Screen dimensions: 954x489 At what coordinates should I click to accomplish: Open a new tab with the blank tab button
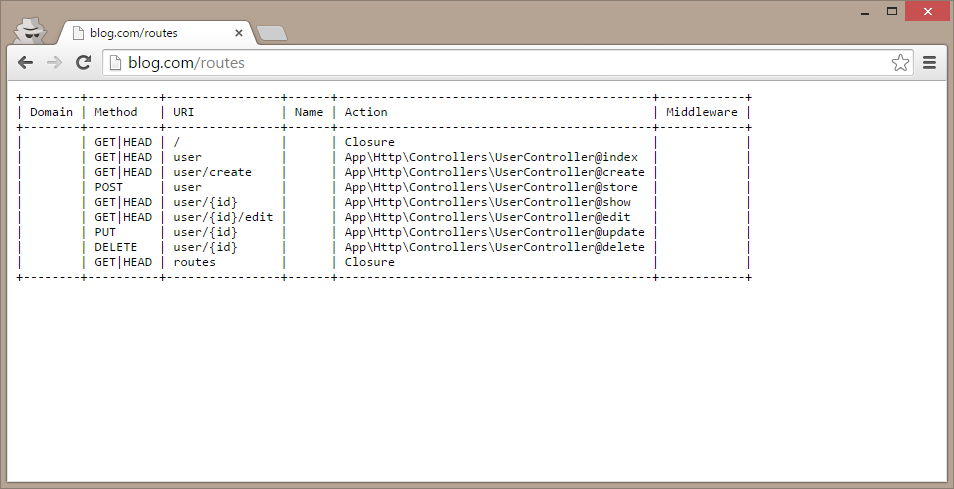pos(271,34)
